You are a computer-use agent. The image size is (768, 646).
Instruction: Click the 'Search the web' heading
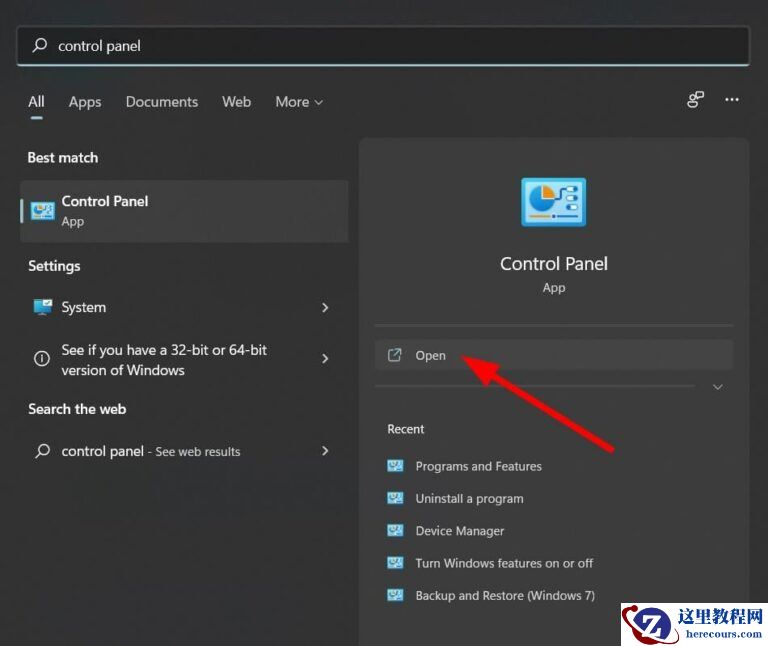[x=77, y=409]
